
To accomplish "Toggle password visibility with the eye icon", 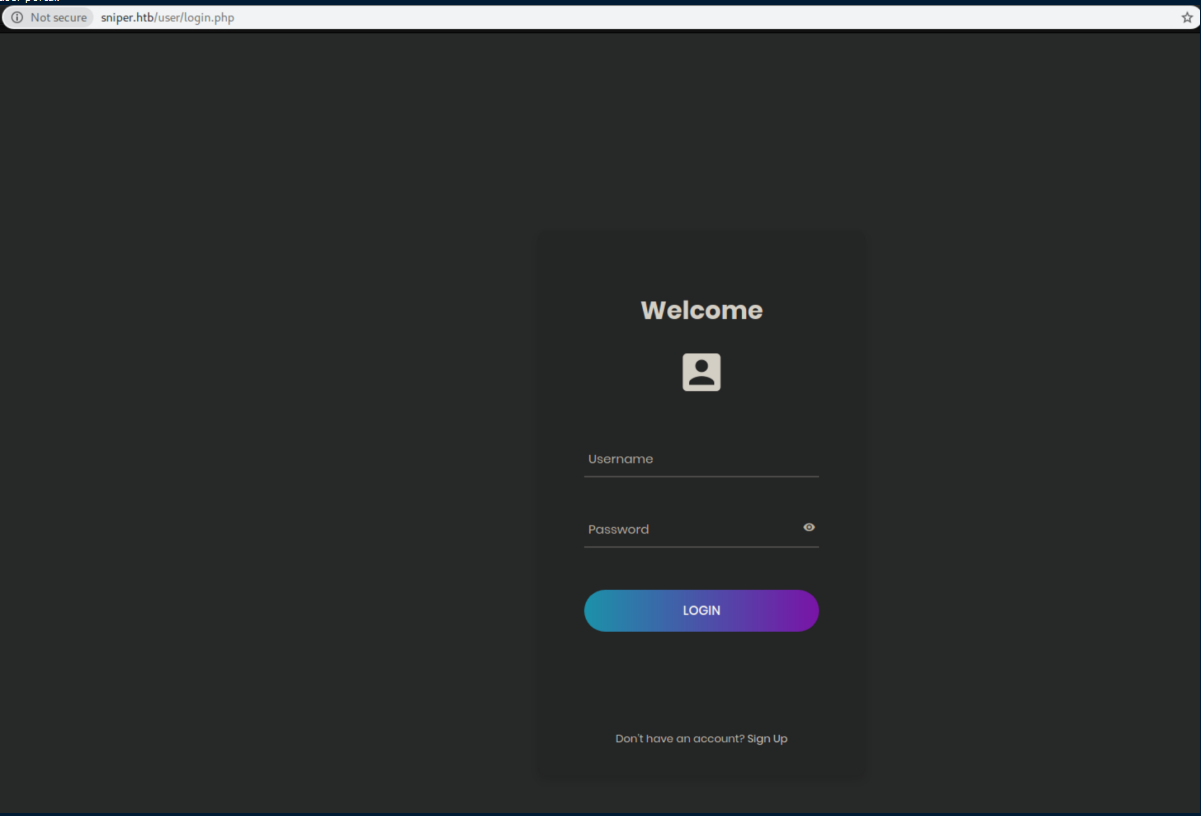I will point(809,527).
